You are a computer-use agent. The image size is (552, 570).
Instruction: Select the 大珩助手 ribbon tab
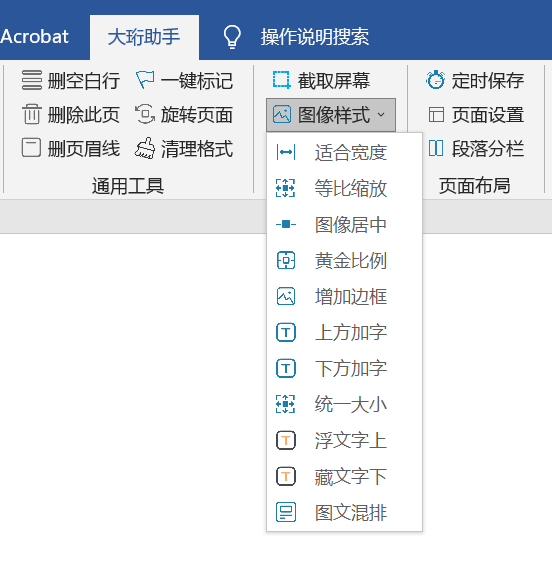(144, 37)
